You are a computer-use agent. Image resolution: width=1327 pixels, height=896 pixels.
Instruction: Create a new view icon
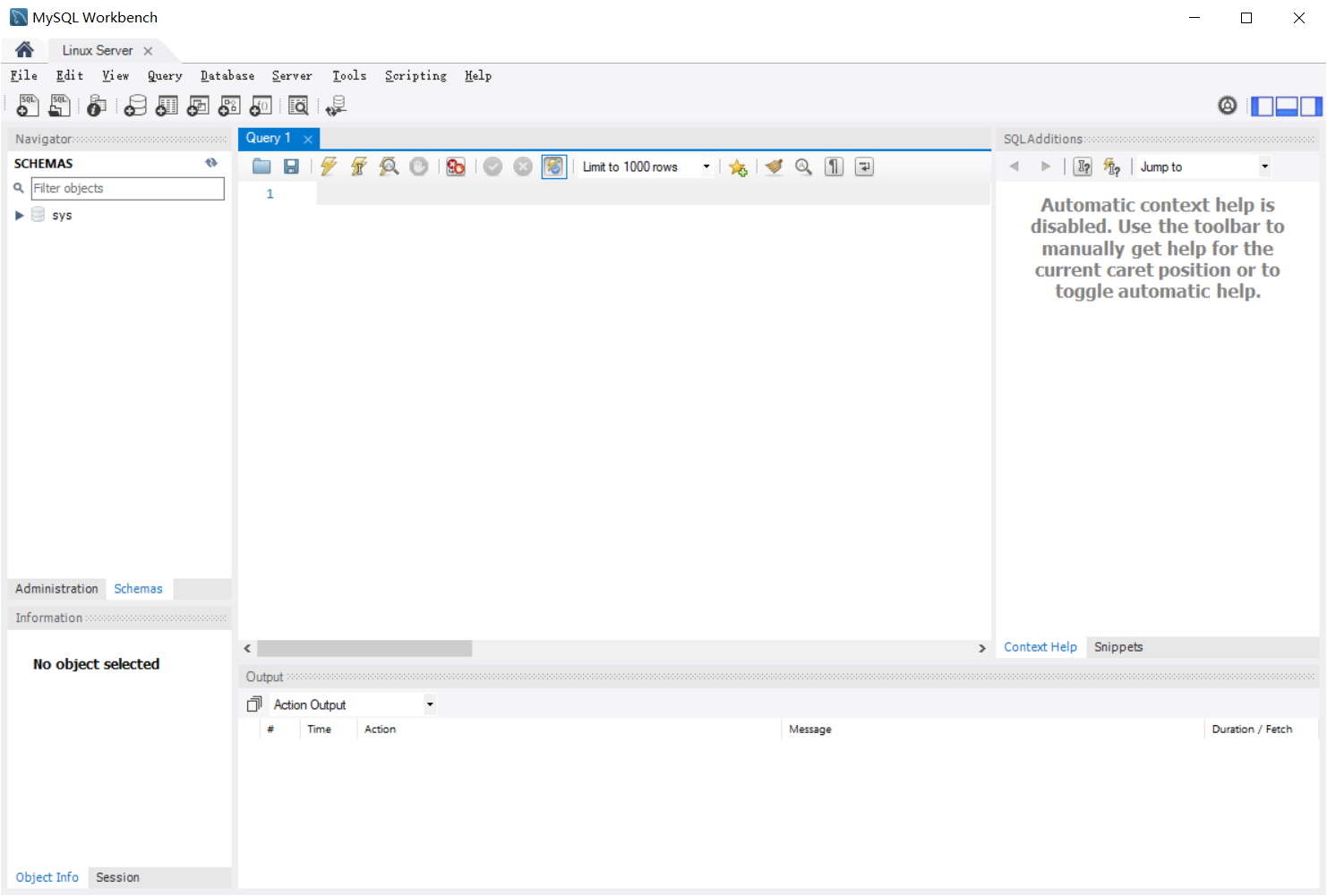coord(198,106)
